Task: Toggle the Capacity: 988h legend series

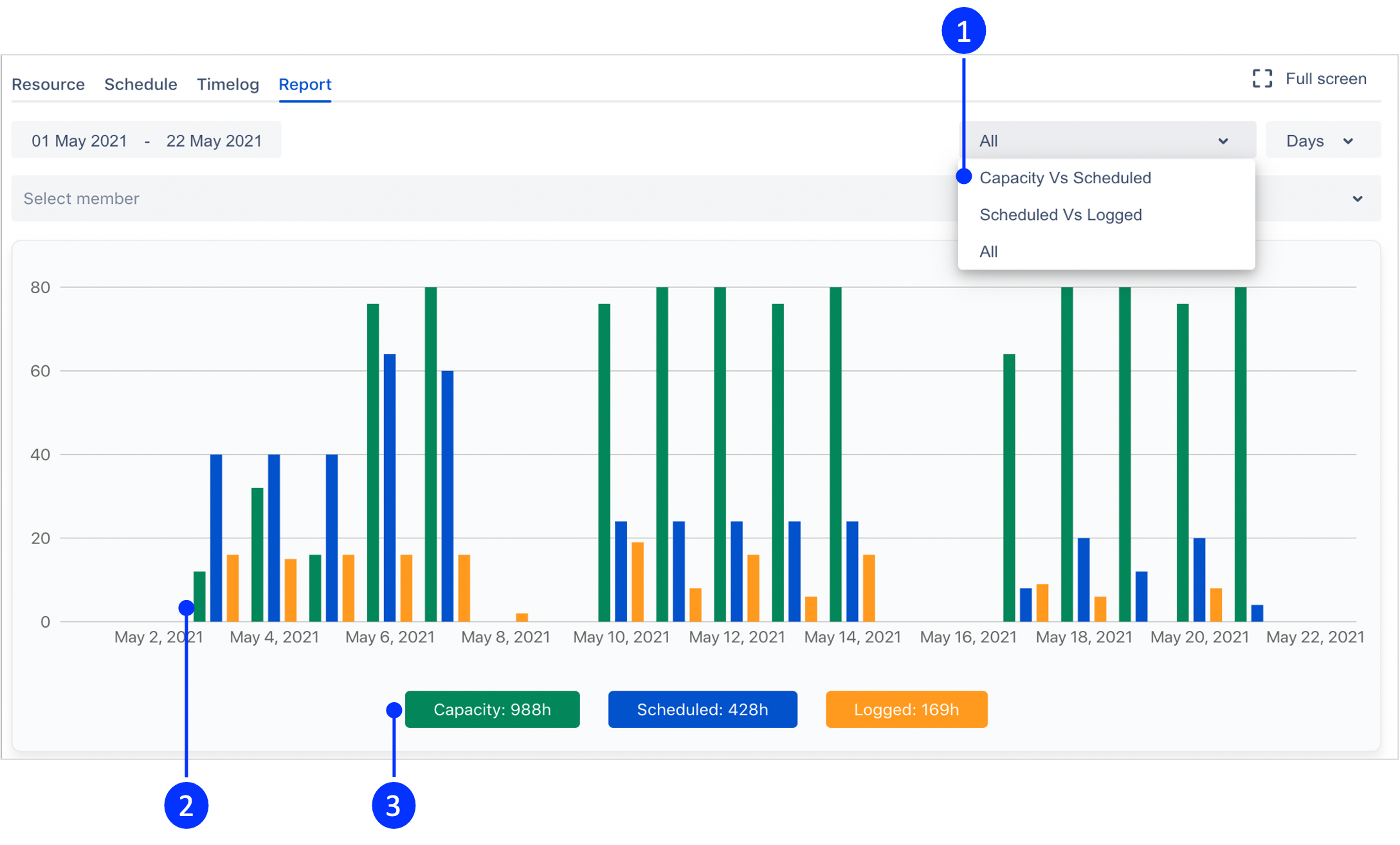Action: click(x=492, y=709)
